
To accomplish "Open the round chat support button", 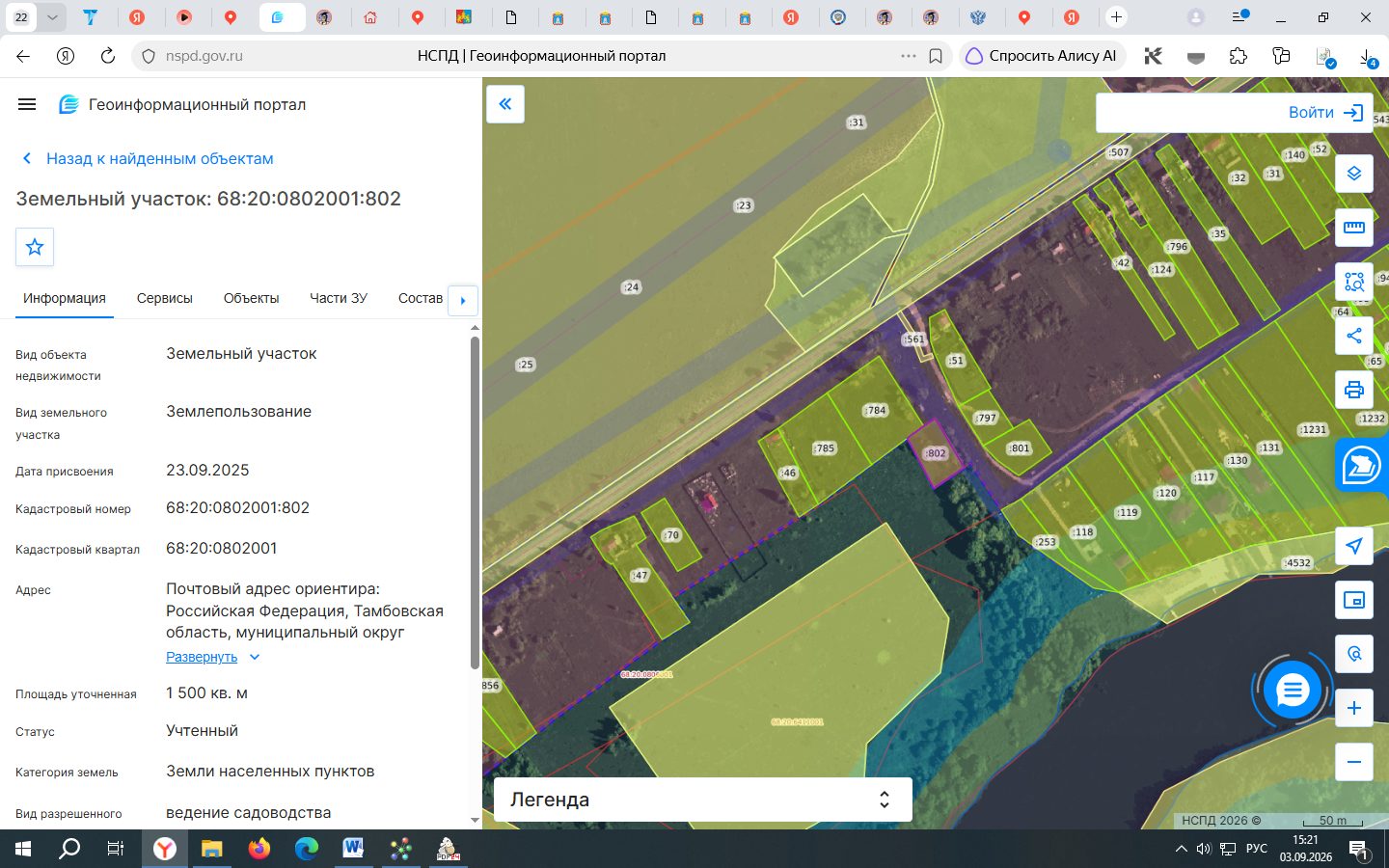I will click(1293, 691).
